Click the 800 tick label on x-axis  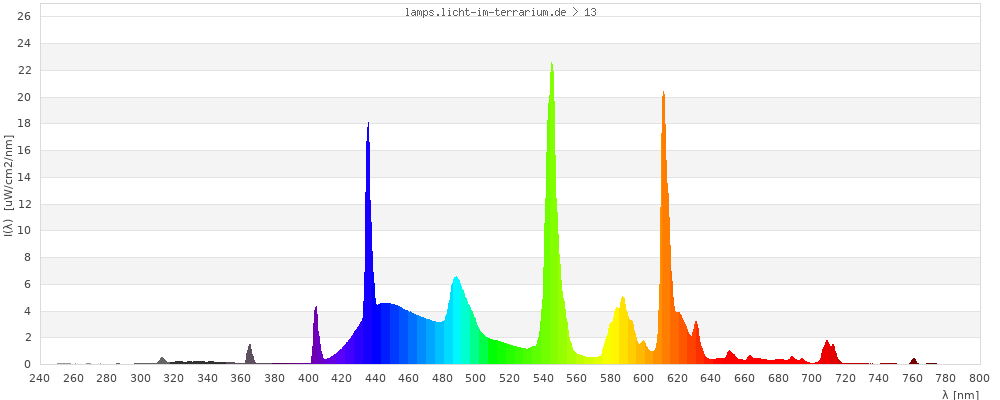click(x=980, y=379)
